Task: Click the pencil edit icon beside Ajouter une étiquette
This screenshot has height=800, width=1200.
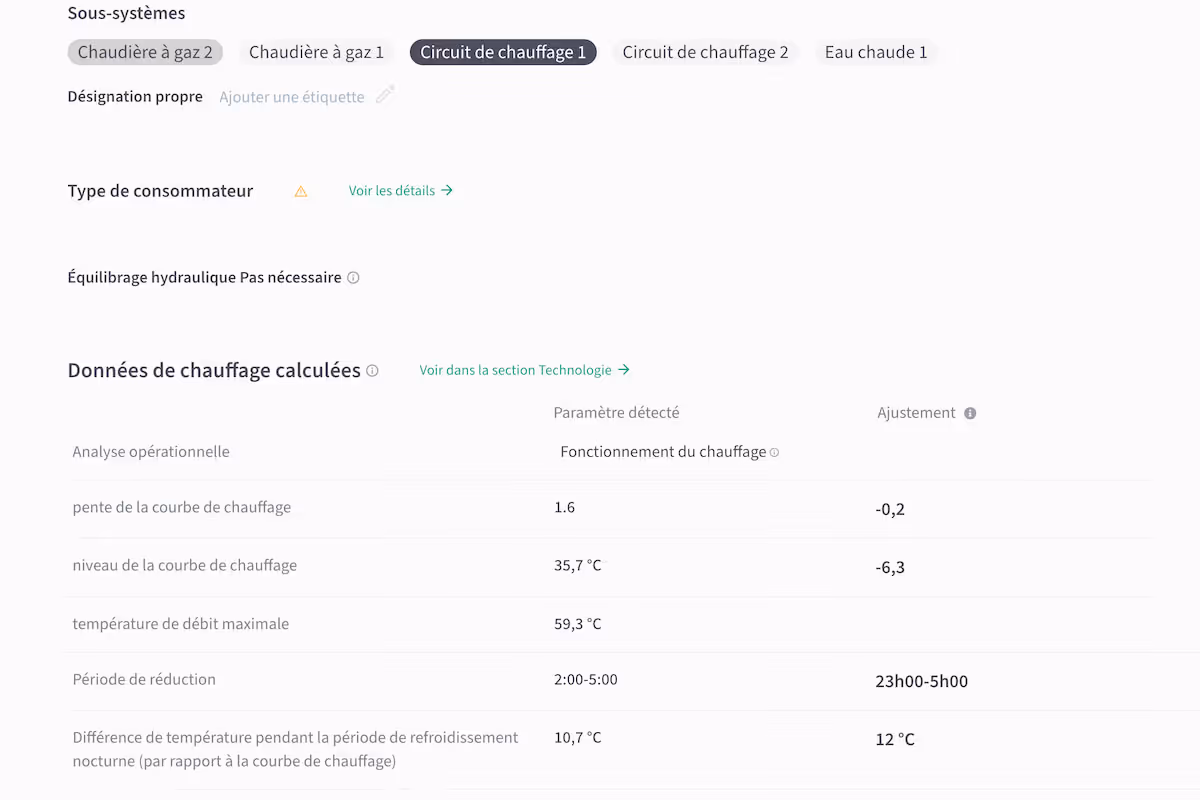Action: point(385,96)
